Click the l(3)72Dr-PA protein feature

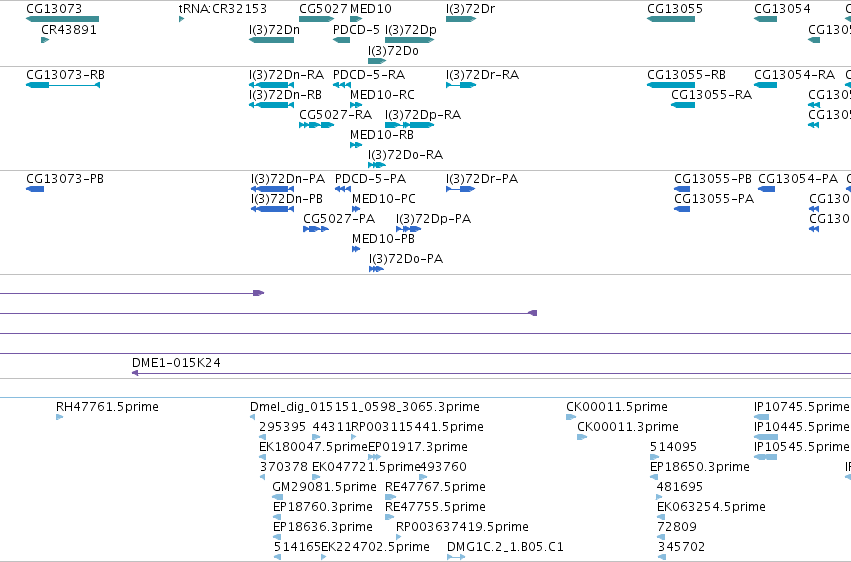click(460, 189)
